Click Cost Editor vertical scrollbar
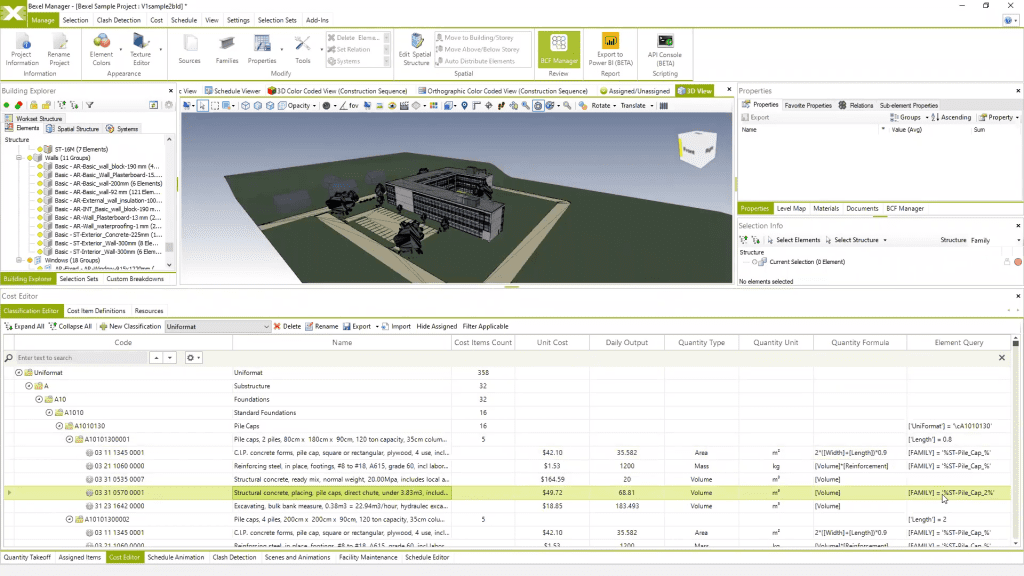The width and height of the screenshot is (1024, 576). (x=1016, y=441)
